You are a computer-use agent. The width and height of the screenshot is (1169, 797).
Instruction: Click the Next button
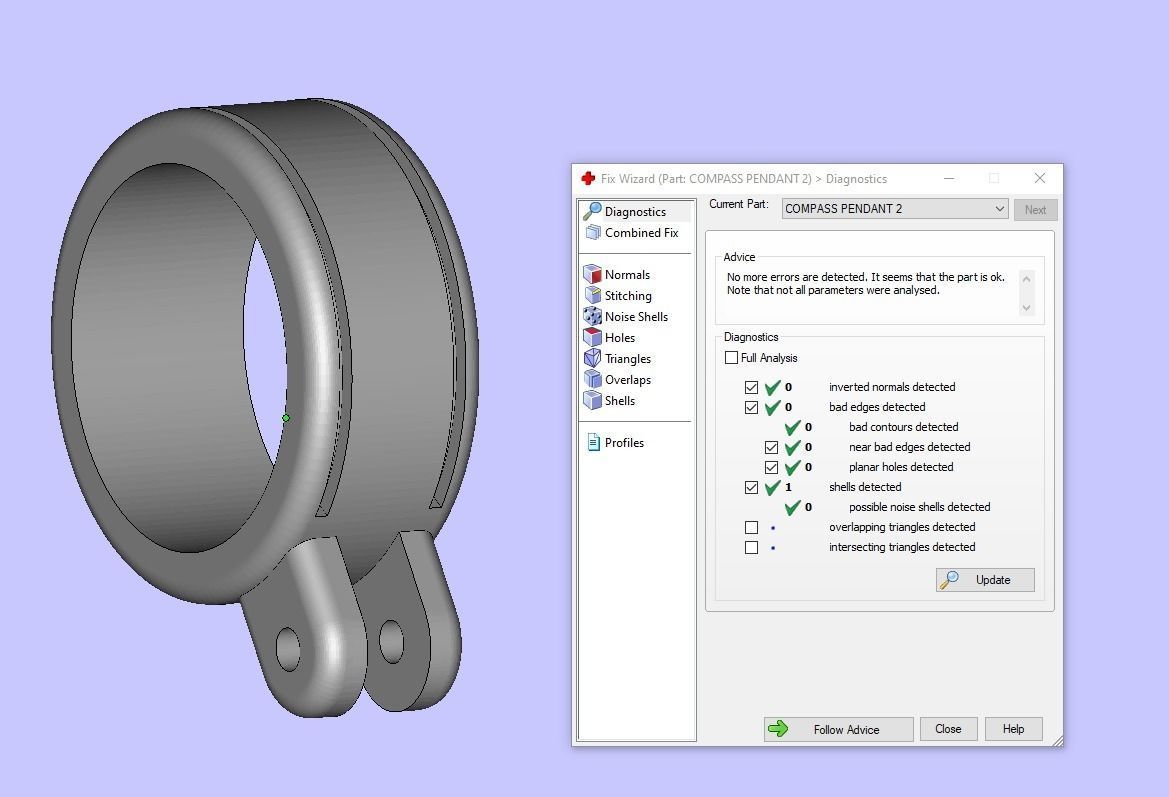(1035, 210)
